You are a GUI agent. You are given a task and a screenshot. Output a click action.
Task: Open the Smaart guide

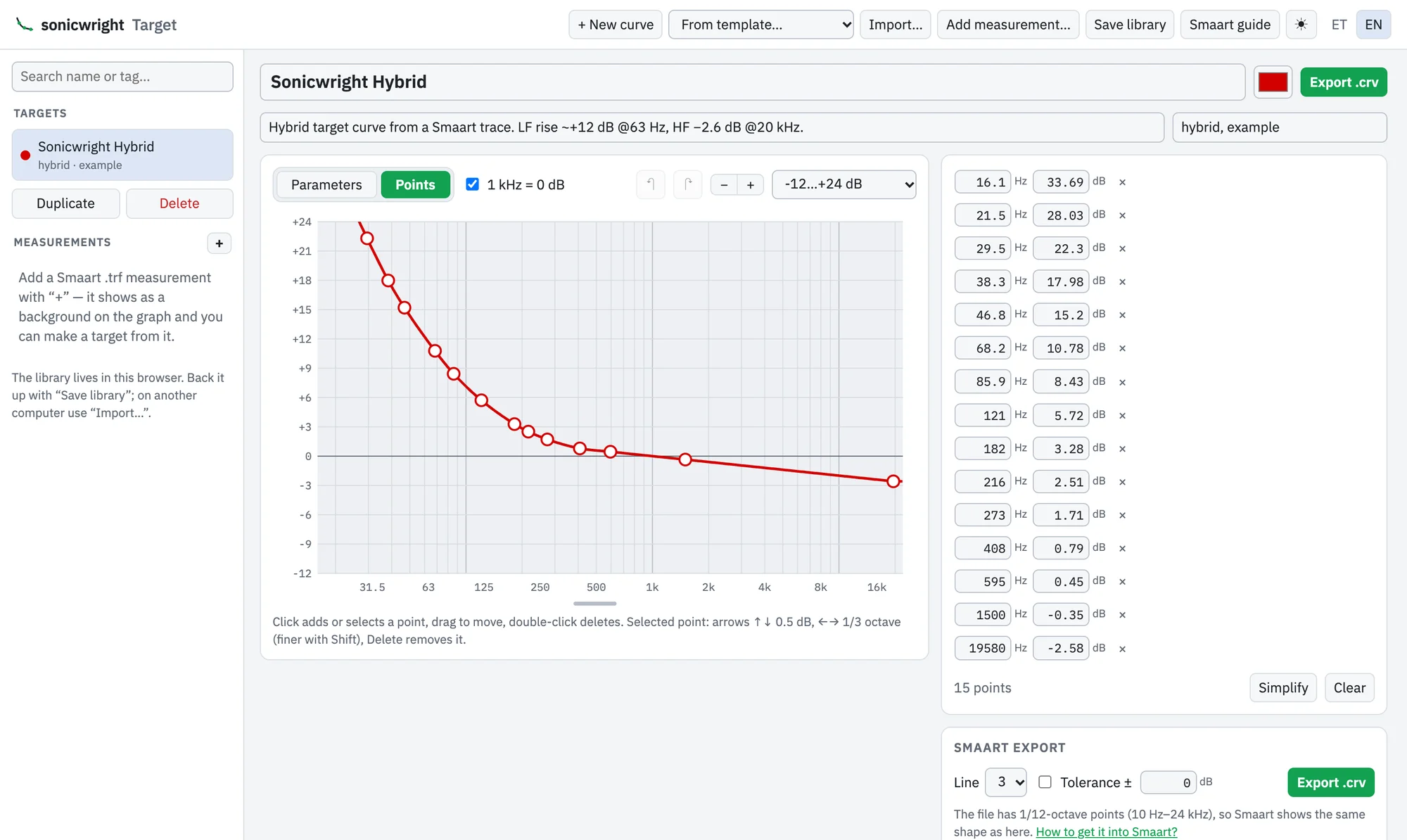[1230, 25]
